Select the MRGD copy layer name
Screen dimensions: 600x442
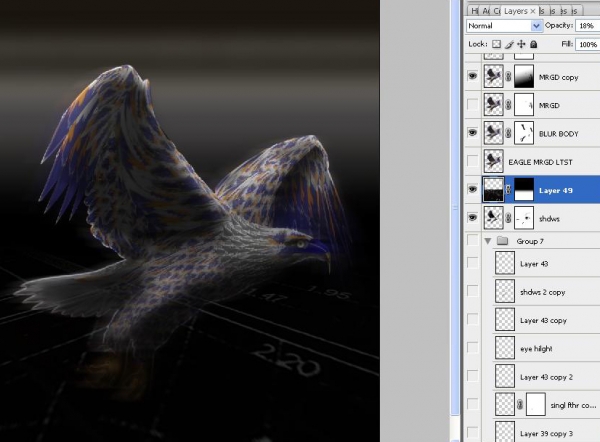[x=558, y=77]
